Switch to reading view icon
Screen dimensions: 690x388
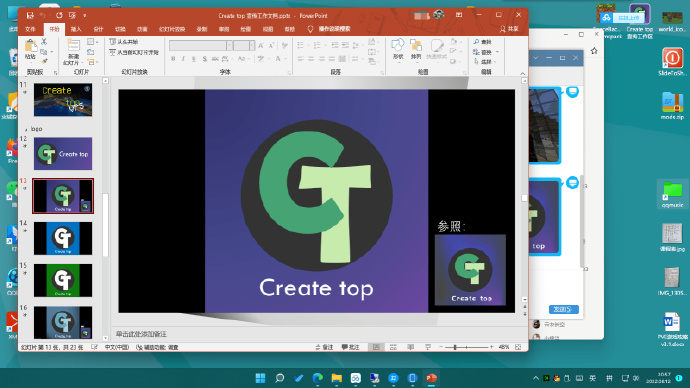point(411,347)
